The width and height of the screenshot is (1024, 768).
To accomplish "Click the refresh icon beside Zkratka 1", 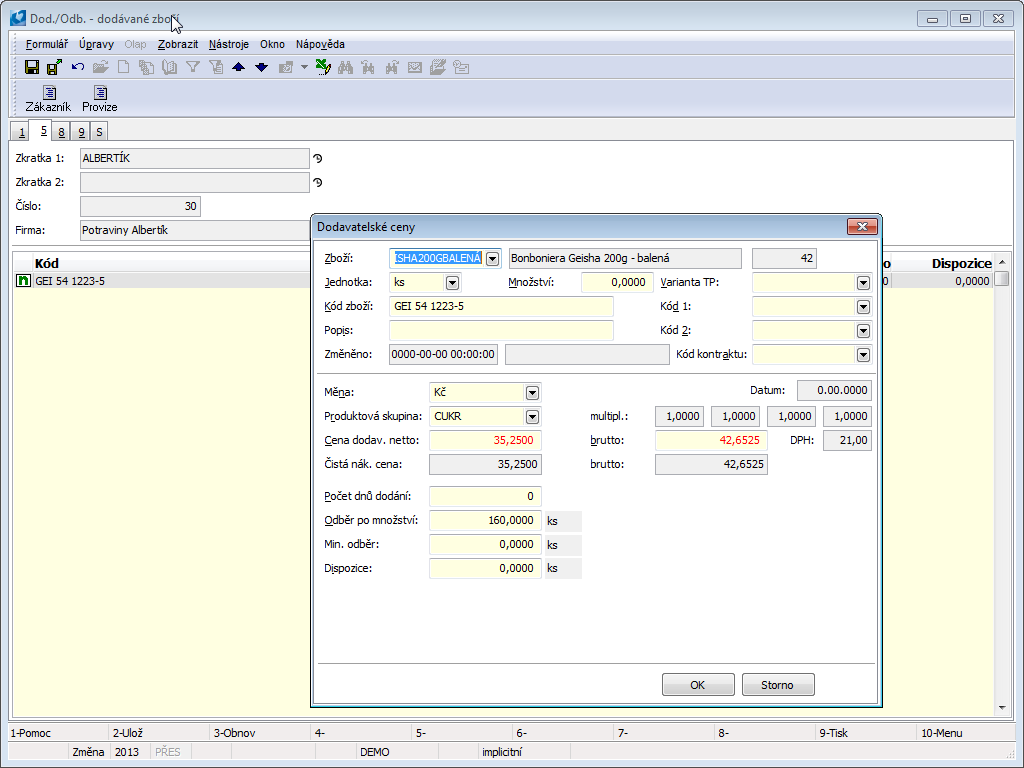I will tap(318, 158).
